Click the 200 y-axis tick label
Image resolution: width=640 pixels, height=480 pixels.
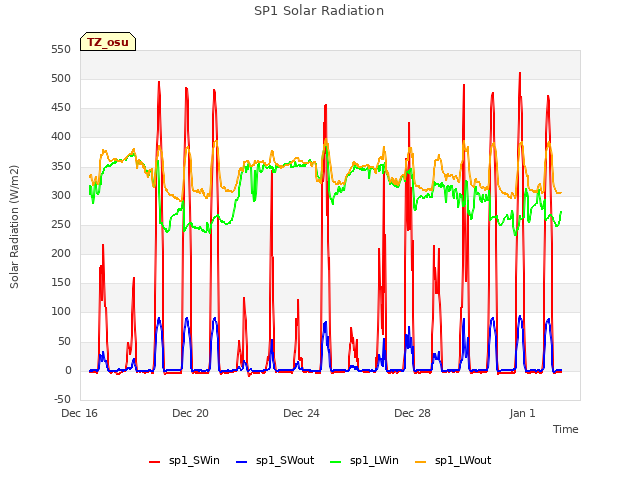(61, 253)
